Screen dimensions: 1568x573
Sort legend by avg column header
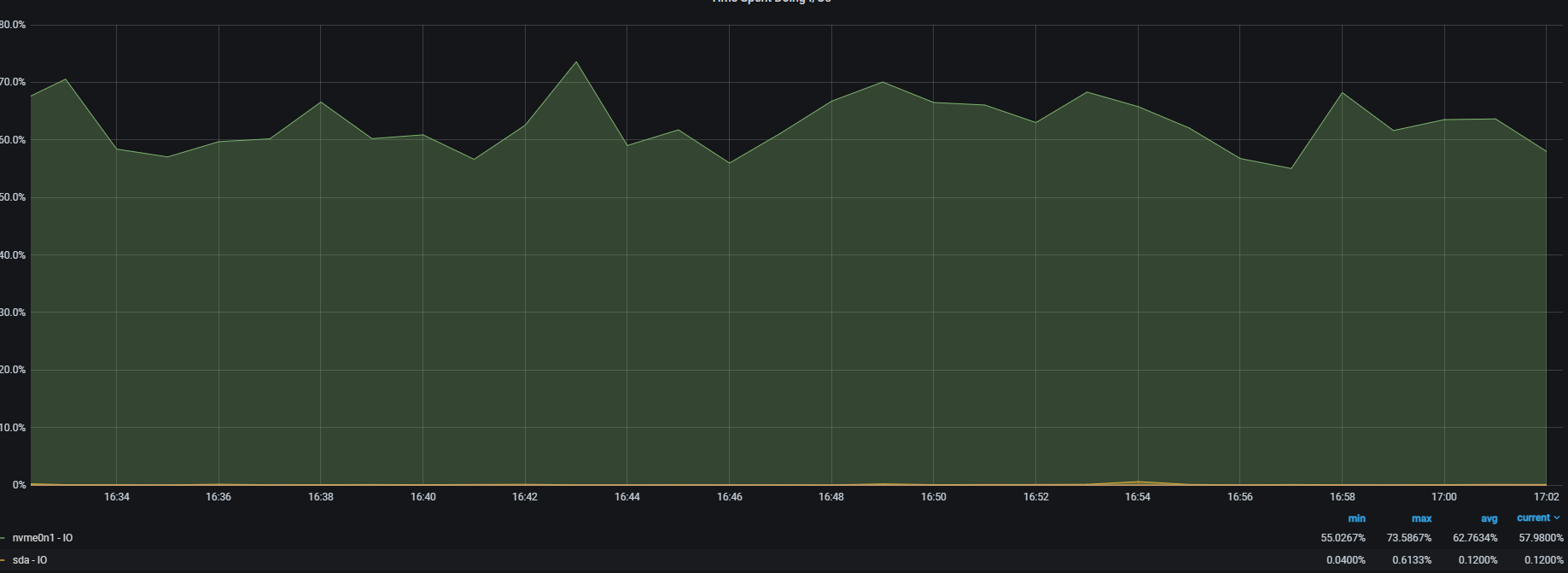point(1489,518)
